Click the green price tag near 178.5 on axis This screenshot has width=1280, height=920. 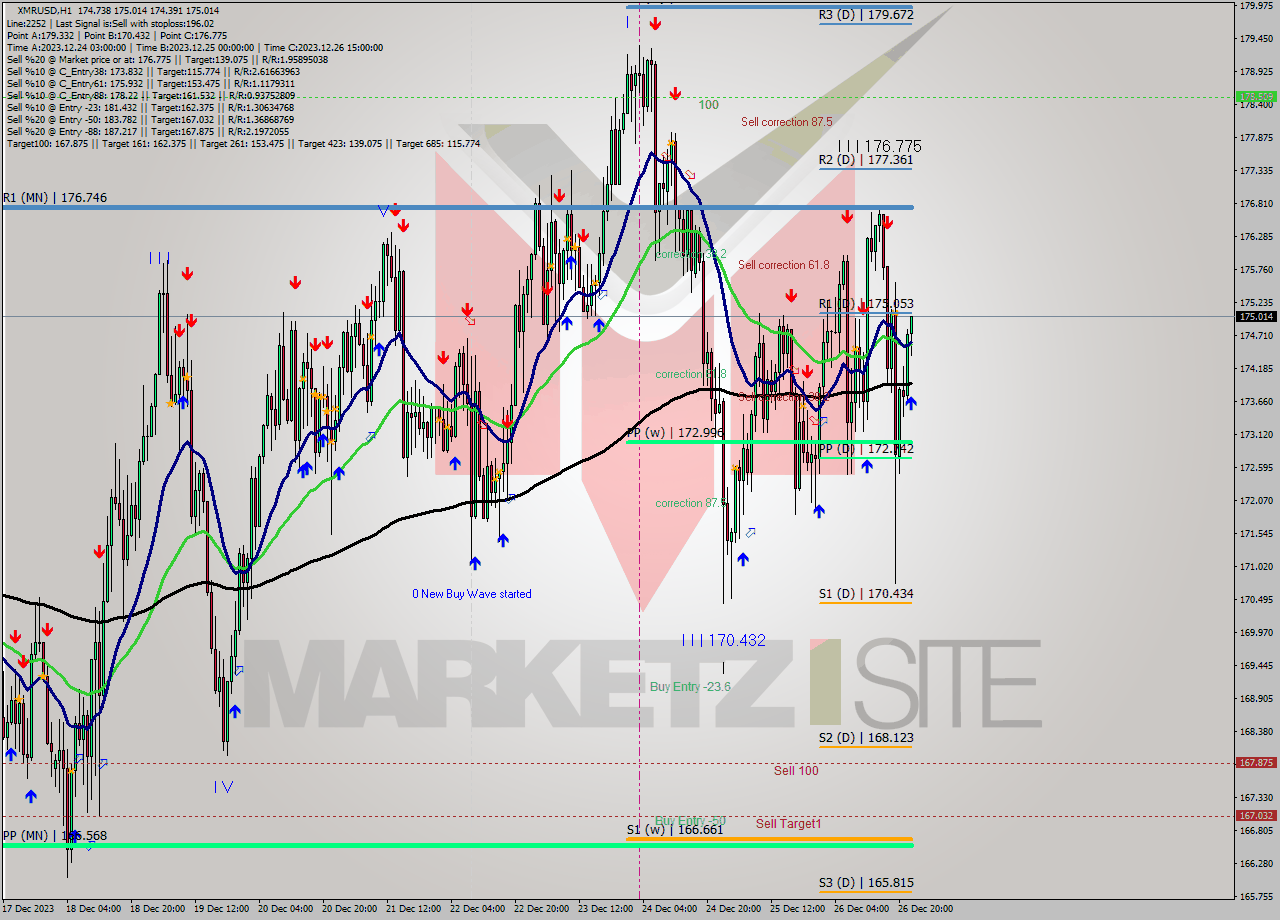point(1256,97)
